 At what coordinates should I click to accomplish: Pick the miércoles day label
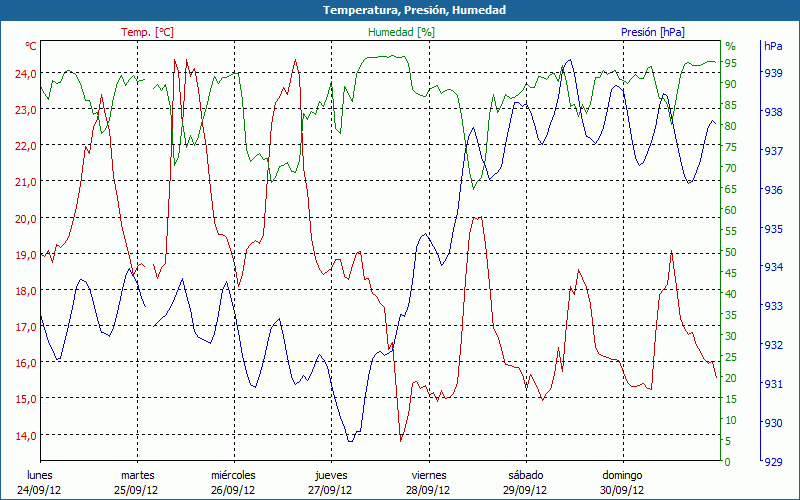coord(233,475)
